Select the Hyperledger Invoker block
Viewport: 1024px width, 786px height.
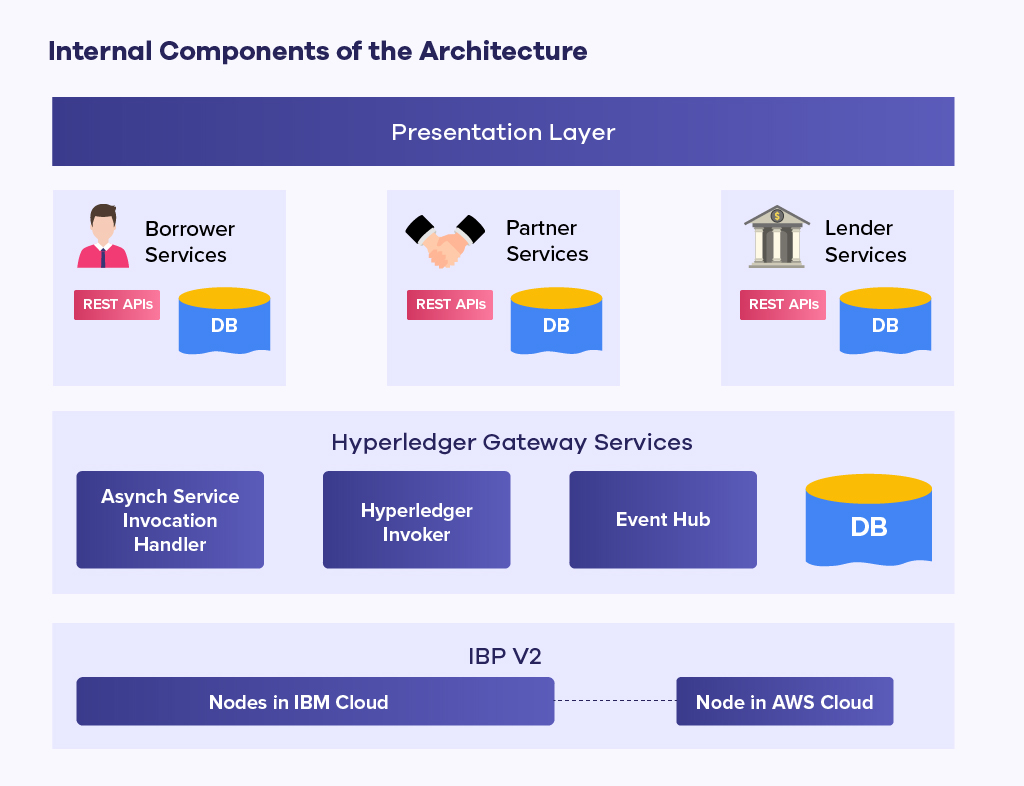pyautogui.click(x=416, y=521)
